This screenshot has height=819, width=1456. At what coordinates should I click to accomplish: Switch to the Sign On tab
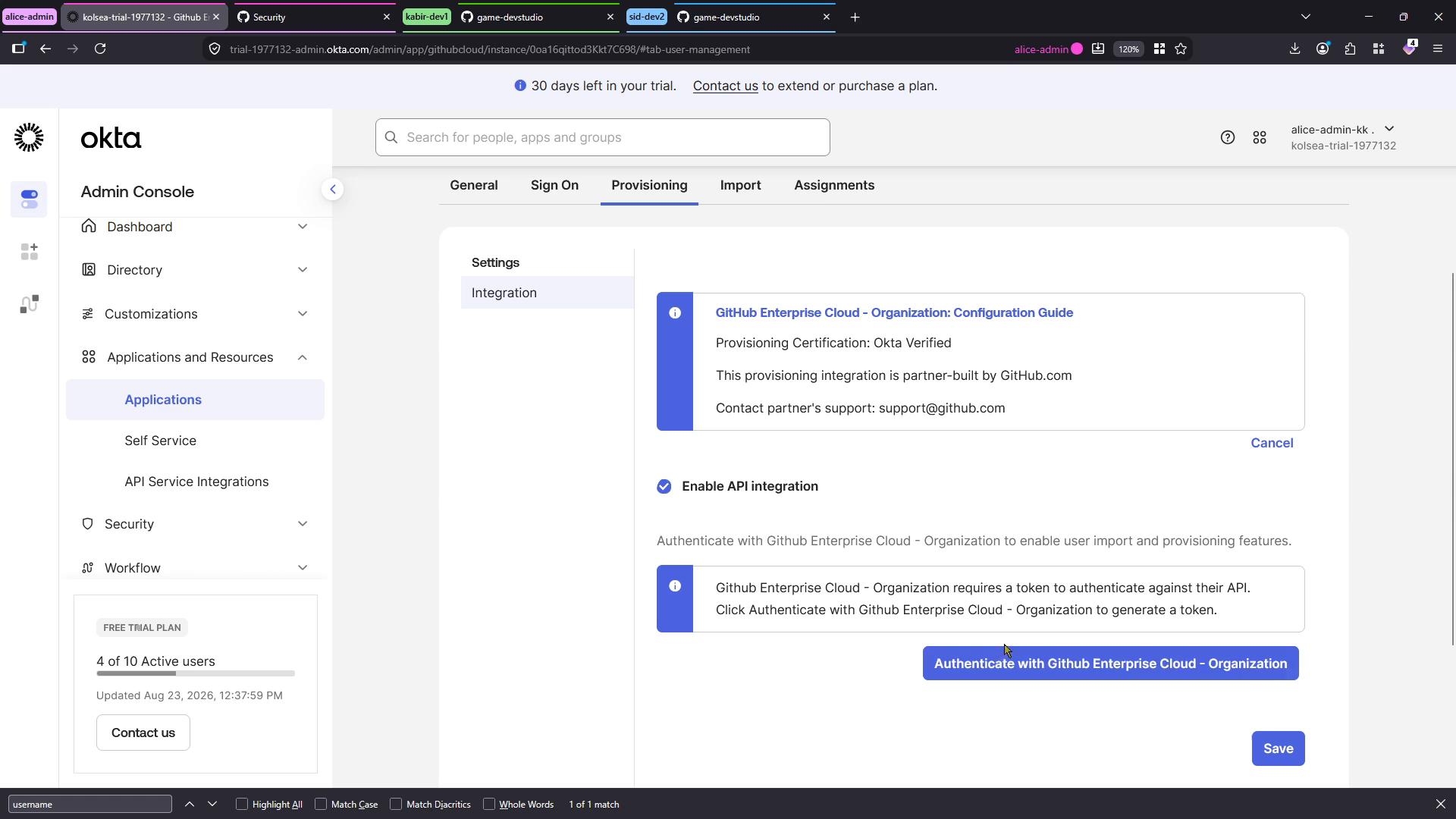(x=554, y=185)
